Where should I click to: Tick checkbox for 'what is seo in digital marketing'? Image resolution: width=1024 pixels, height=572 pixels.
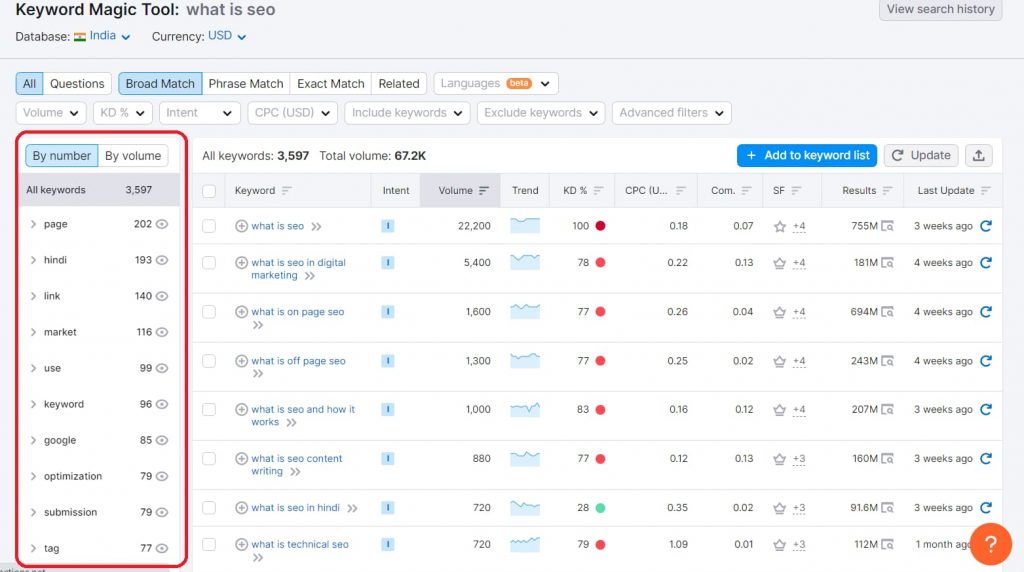pyautogui.click(x=209, y=262)
